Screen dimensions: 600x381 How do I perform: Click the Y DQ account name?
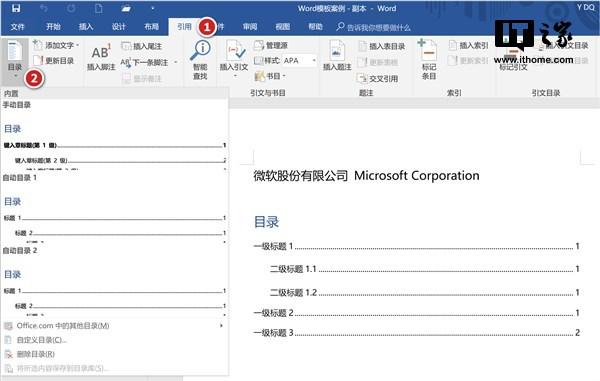585,7
